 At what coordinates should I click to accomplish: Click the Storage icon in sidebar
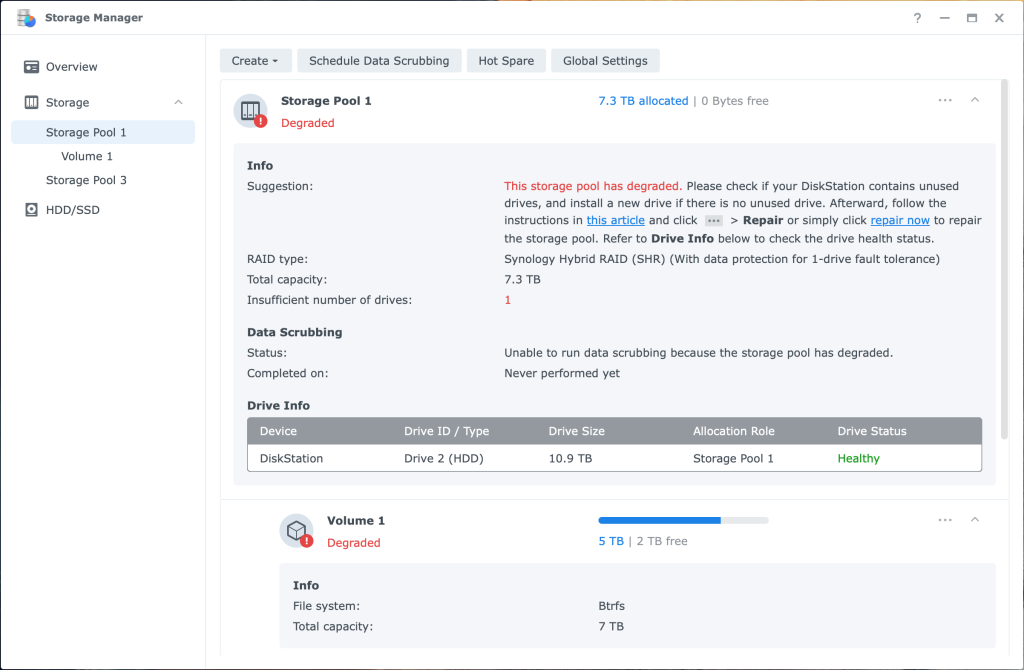tap(31, 103)
